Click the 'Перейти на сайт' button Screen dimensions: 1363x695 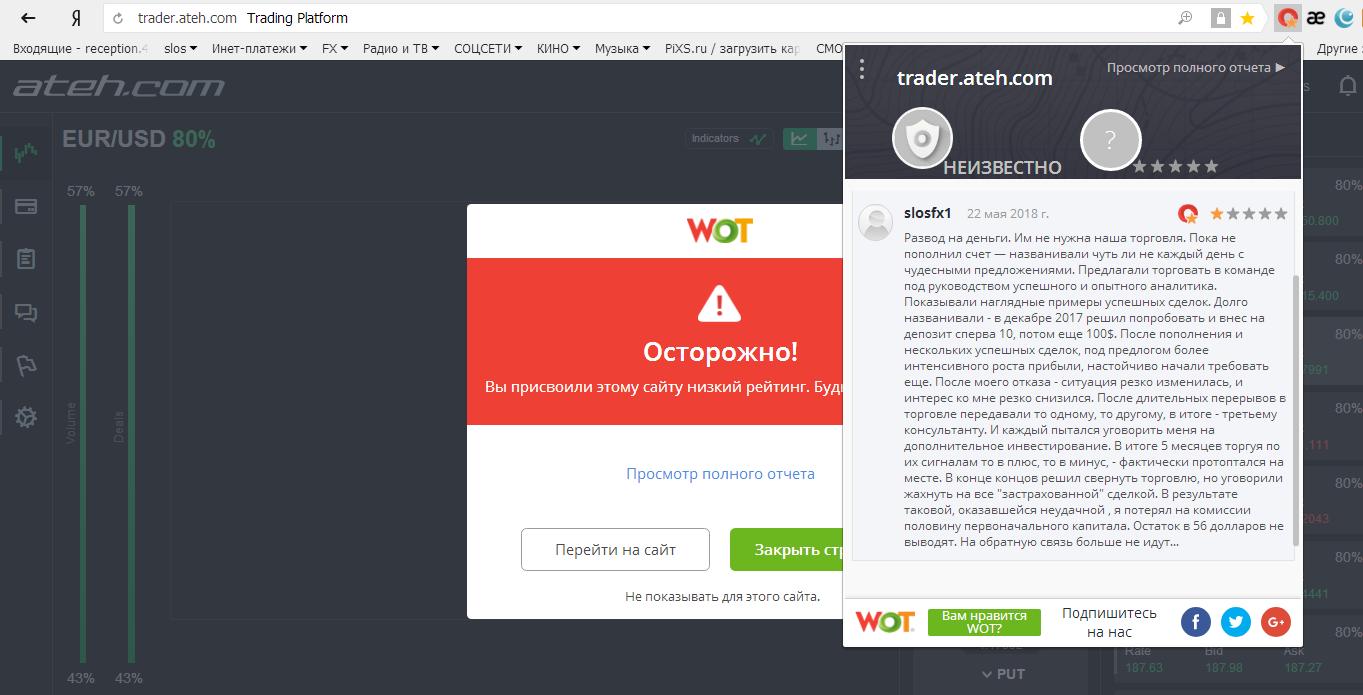click(x=615, y=549)
